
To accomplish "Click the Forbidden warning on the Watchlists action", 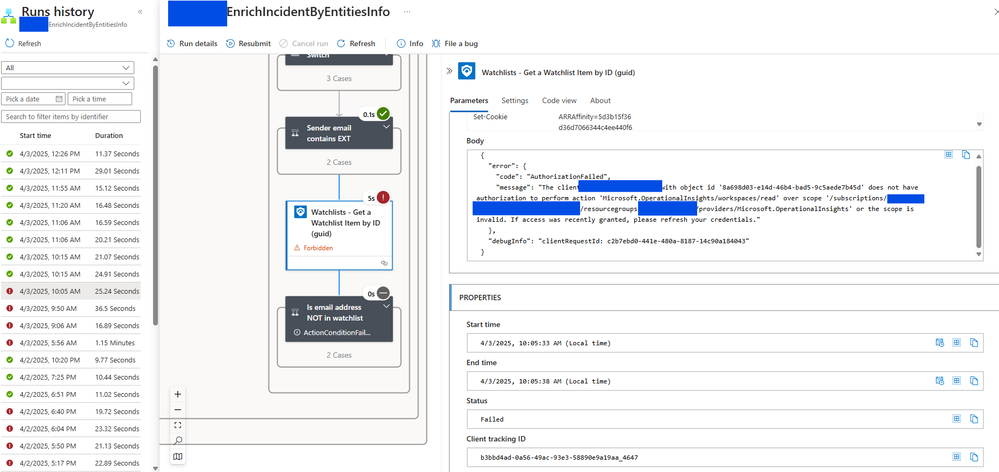I will tap(313, 248).
